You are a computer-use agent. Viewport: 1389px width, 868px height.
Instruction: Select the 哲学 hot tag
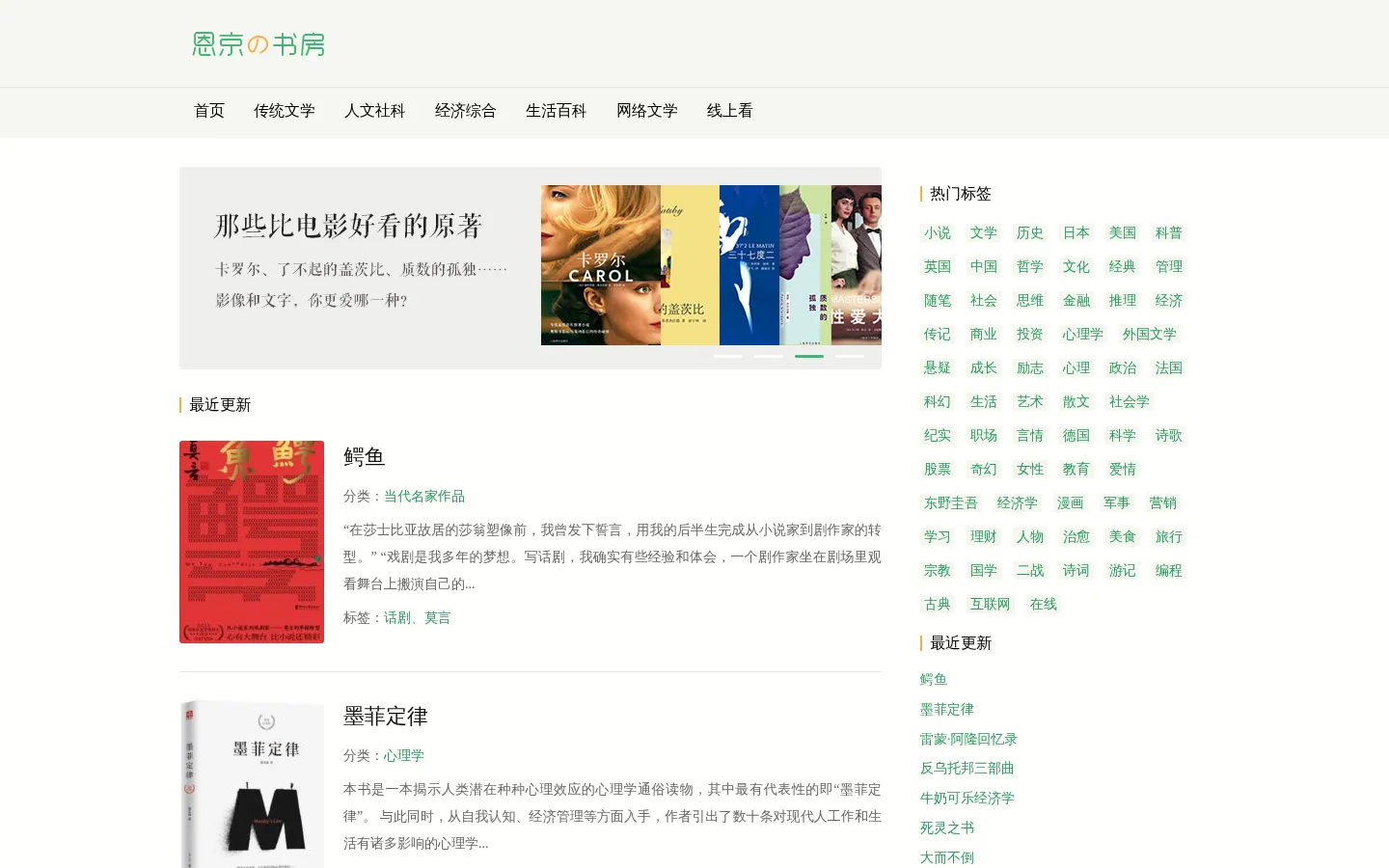coord(1030,266)
